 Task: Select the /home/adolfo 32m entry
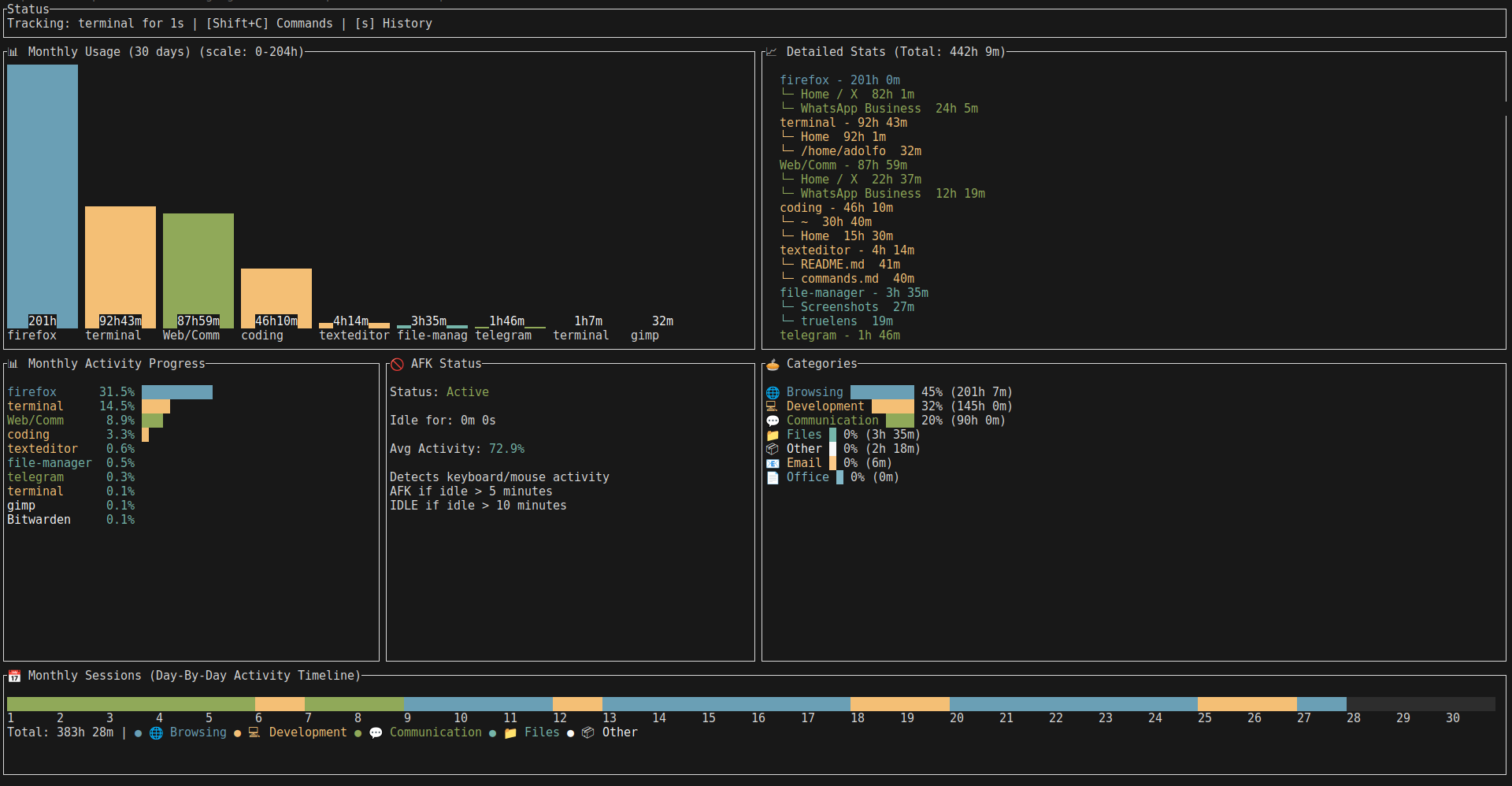(x=861, y=151)
